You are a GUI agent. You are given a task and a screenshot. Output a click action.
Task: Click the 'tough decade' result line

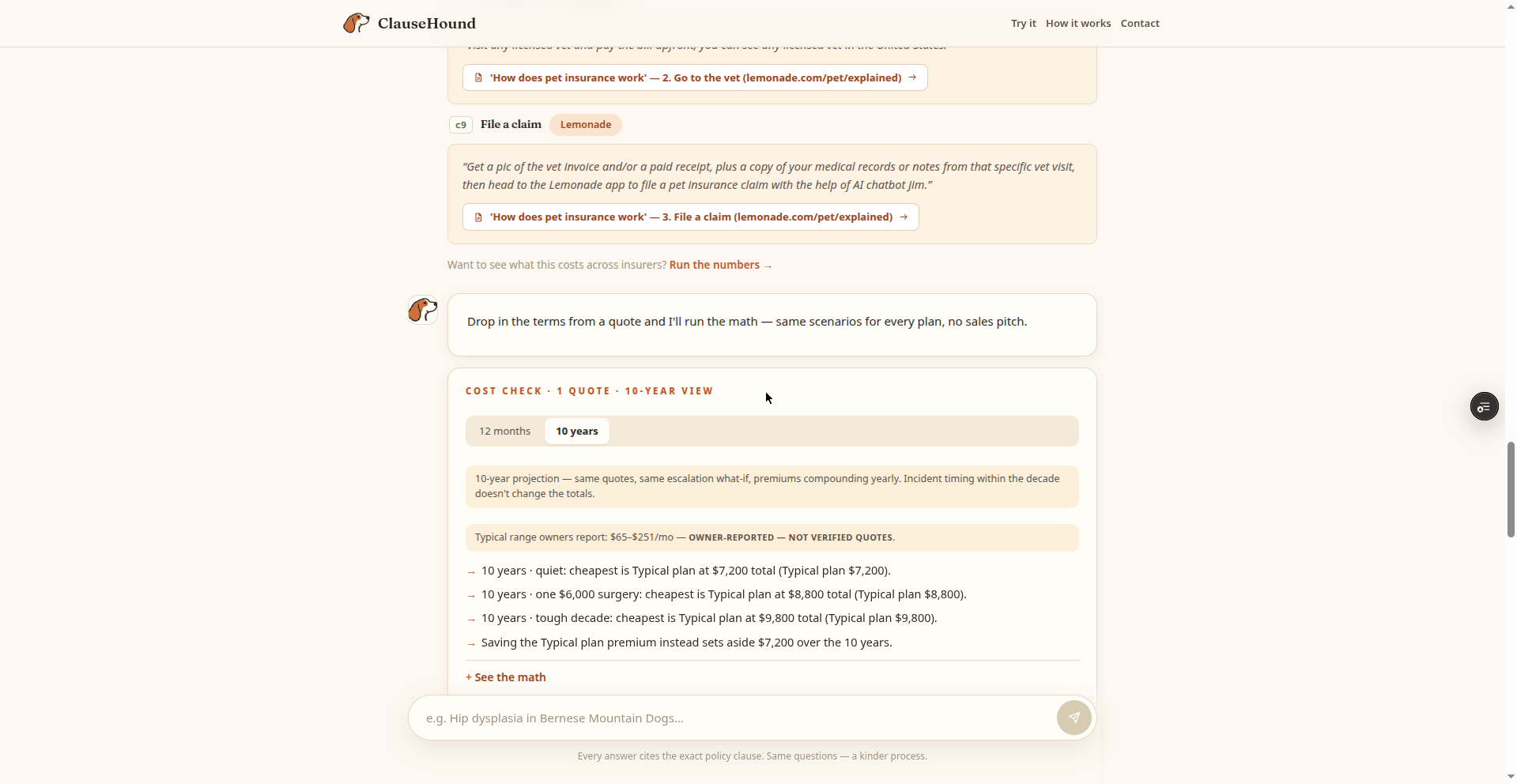tap(709, 618)
